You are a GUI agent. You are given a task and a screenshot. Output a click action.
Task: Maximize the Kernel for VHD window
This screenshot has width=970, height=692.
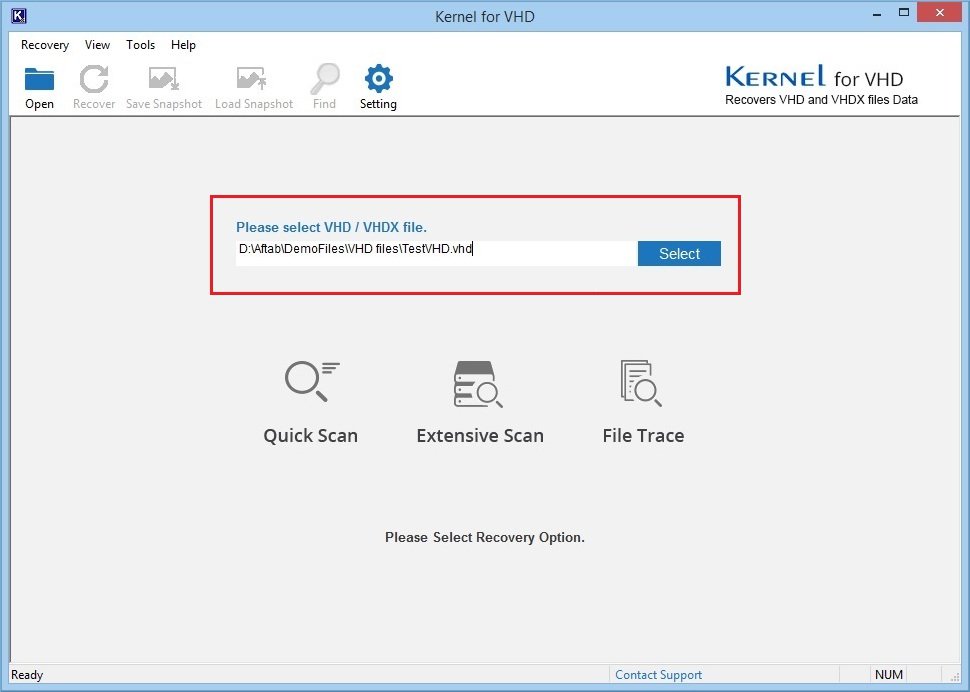click(x=904, y=14)
